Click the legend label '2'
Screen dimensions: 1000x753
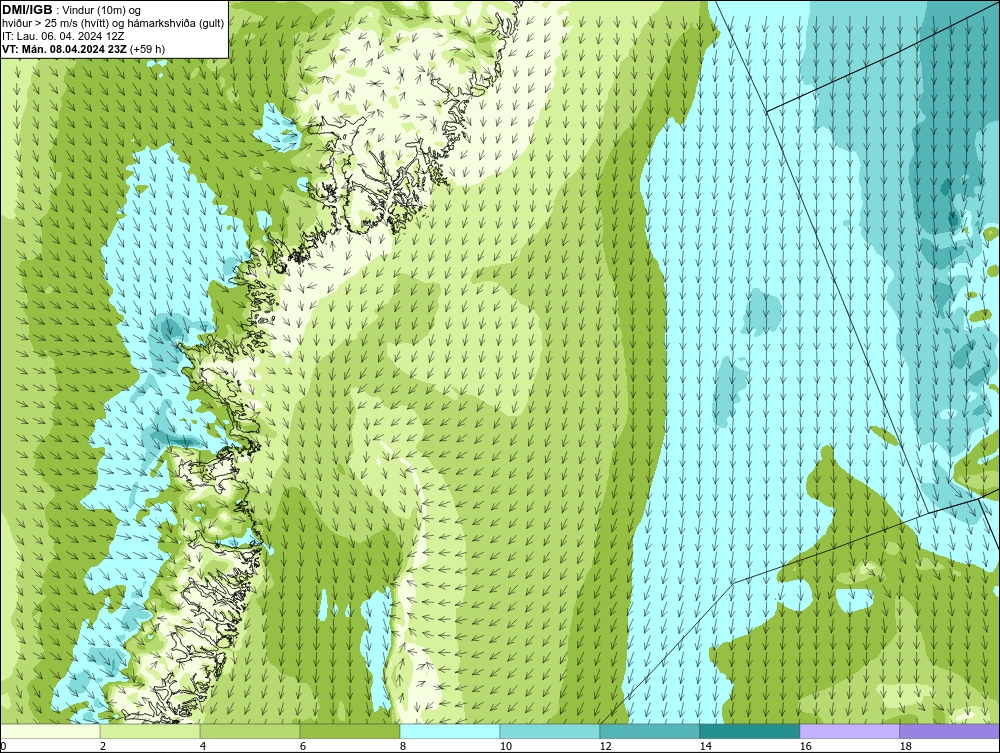[103, 746]
